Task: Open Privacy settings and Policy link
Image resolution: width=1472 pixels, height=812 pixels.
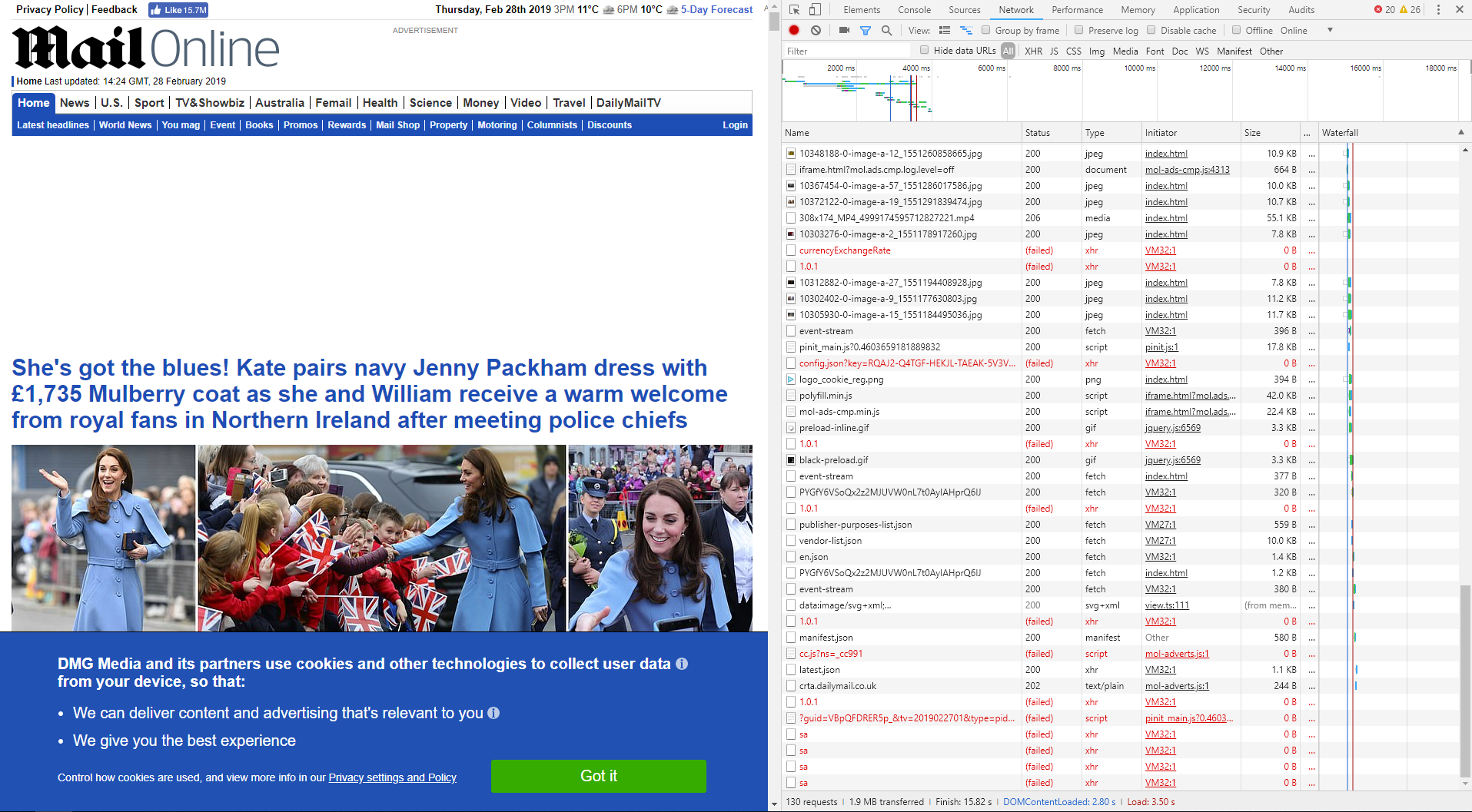Action: coord(392,777)
